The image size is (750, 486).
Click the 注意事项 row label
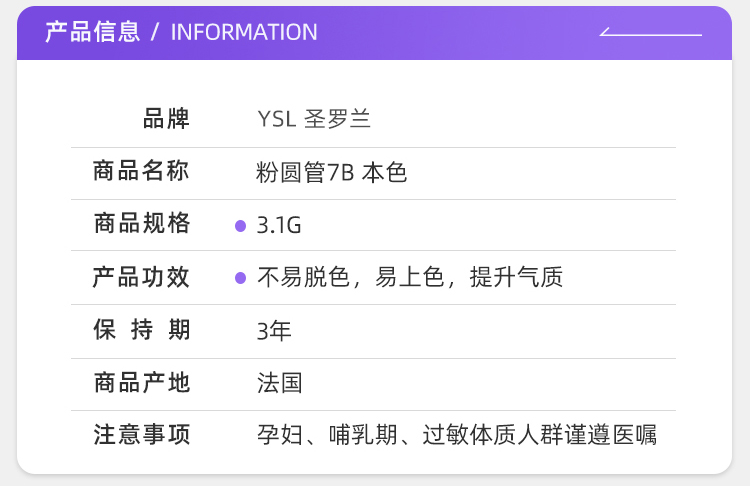(x=141, y=435)
